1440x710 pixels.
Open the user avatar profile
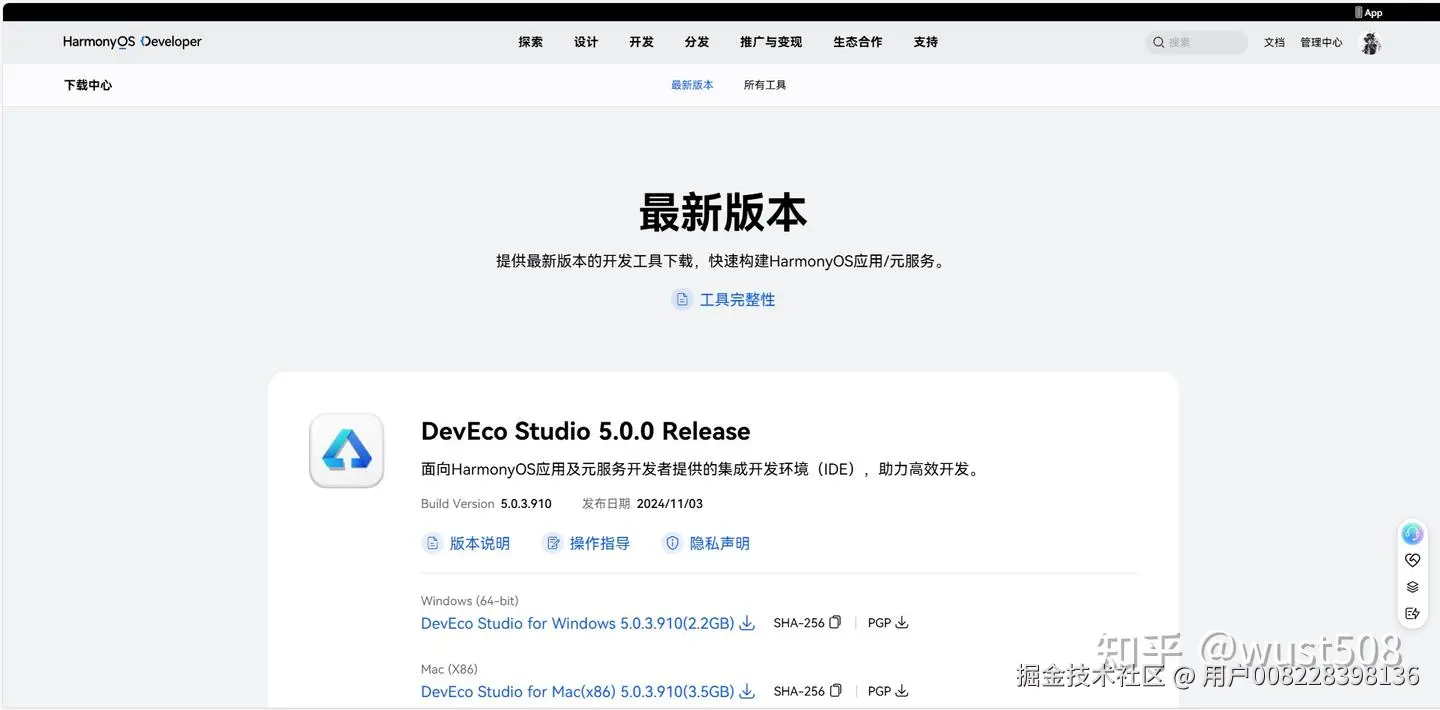click(1371, 42)
